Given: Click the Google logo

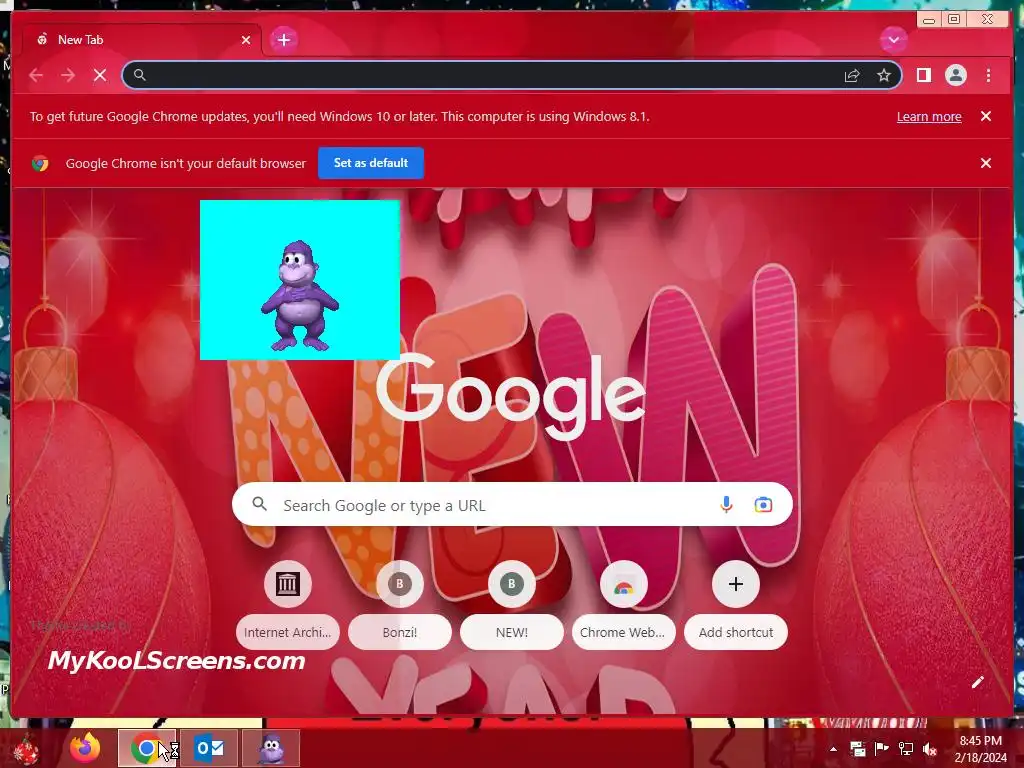Looking at the screenshot, I should pos(511,396).
